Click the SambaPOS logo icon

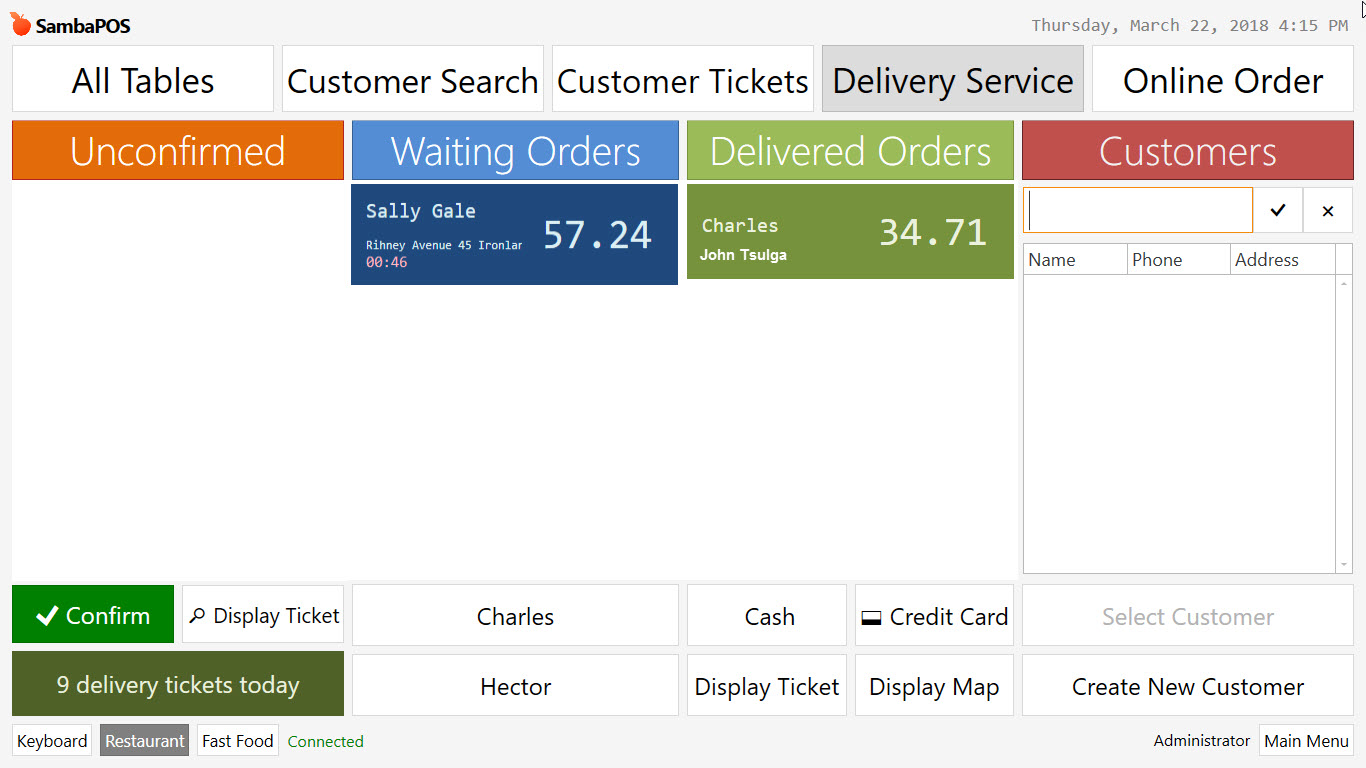(x=18, y=25)
